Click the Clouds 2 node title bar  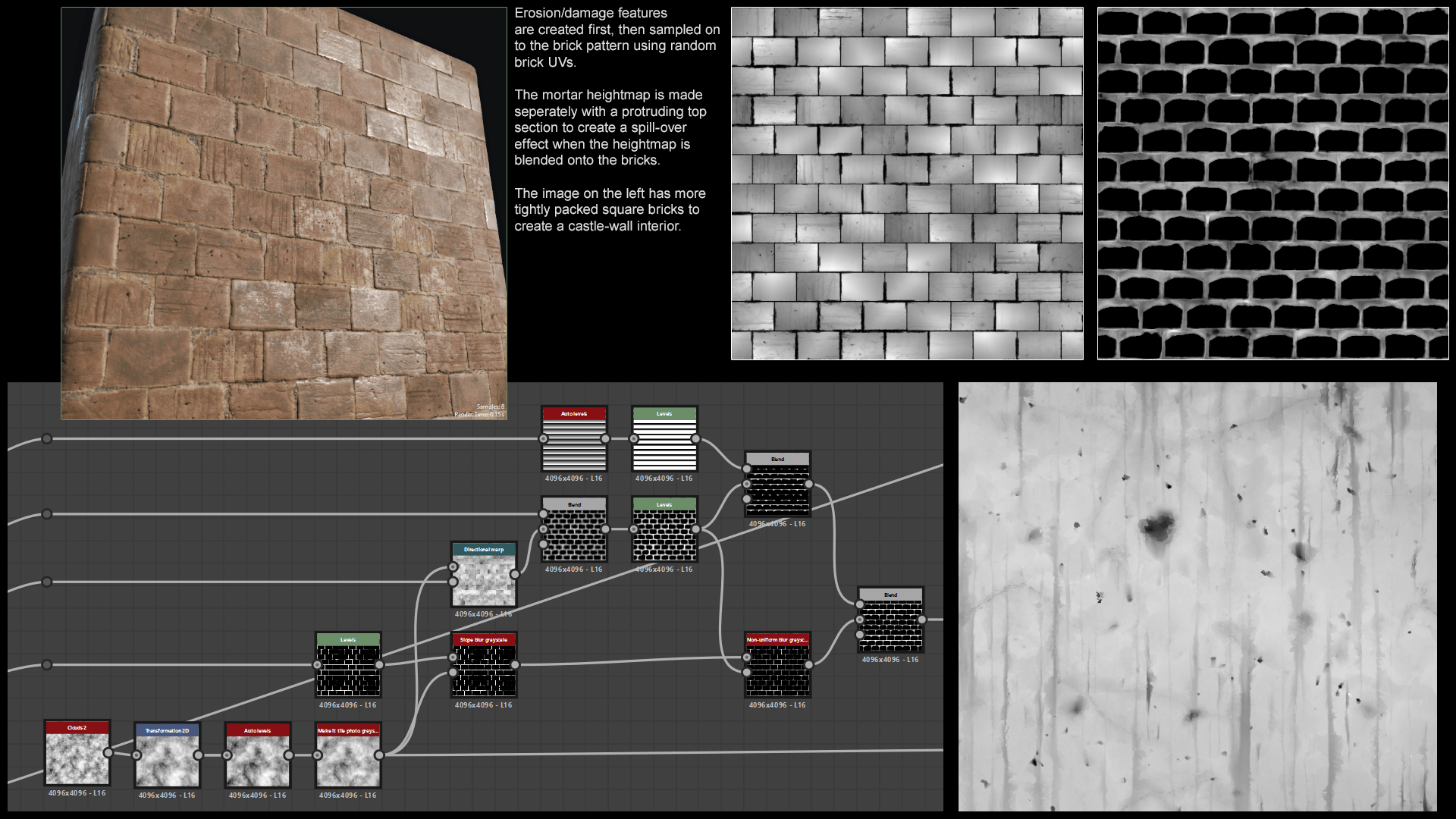[77, 728]
